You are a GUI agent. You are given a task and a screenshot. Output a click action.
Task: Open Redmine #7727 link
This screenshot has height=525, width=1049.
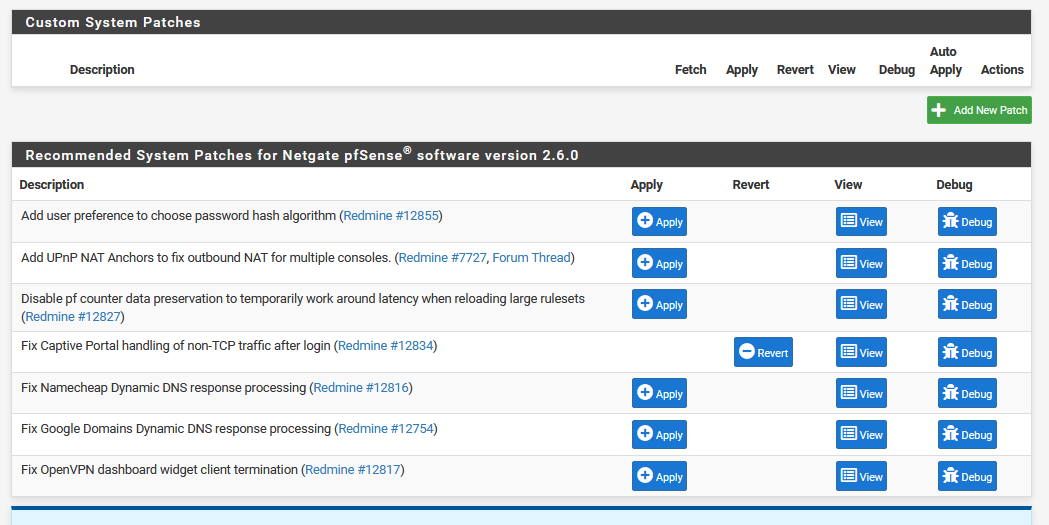click(442, 257)
